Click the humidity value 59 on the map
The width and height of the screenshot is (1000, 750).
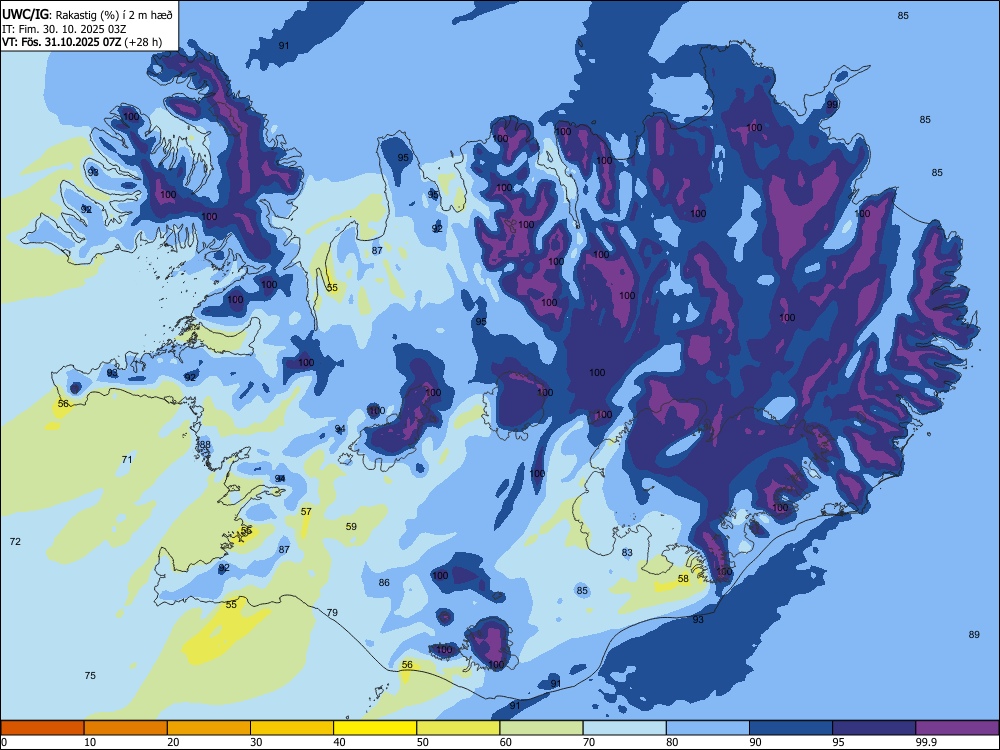351,526
